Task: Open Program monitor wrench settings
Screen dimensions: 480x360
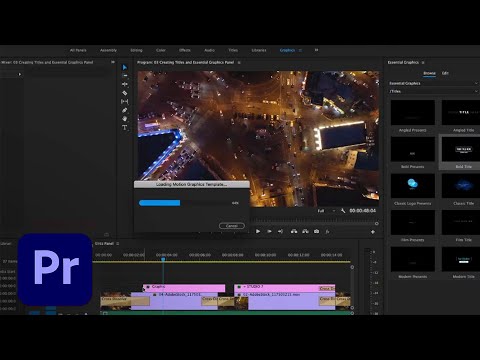Action: (x=343, y=211)
